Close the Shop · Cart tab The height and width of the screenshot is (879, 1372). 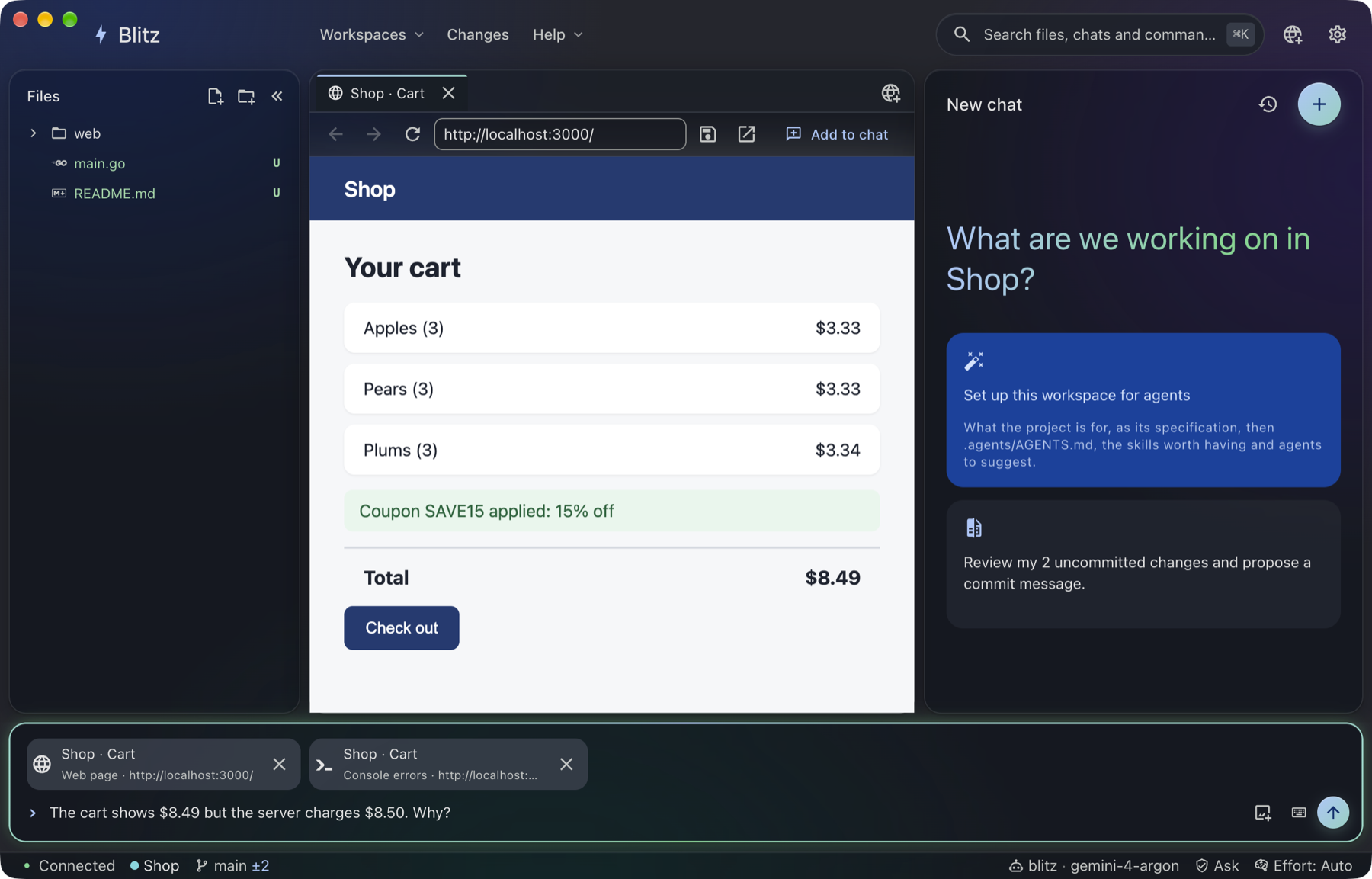(448, 93)
